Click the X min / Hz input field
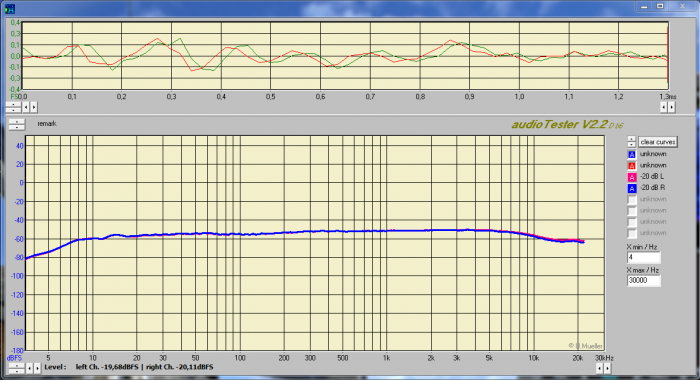The width and height of the screenshot is (700, 380). tap(643, 257)
